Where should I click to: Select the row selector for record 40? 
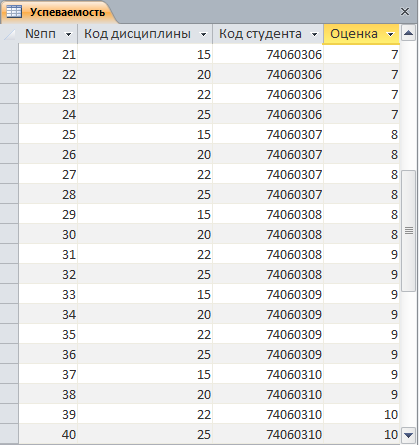(x=9, y=434)
